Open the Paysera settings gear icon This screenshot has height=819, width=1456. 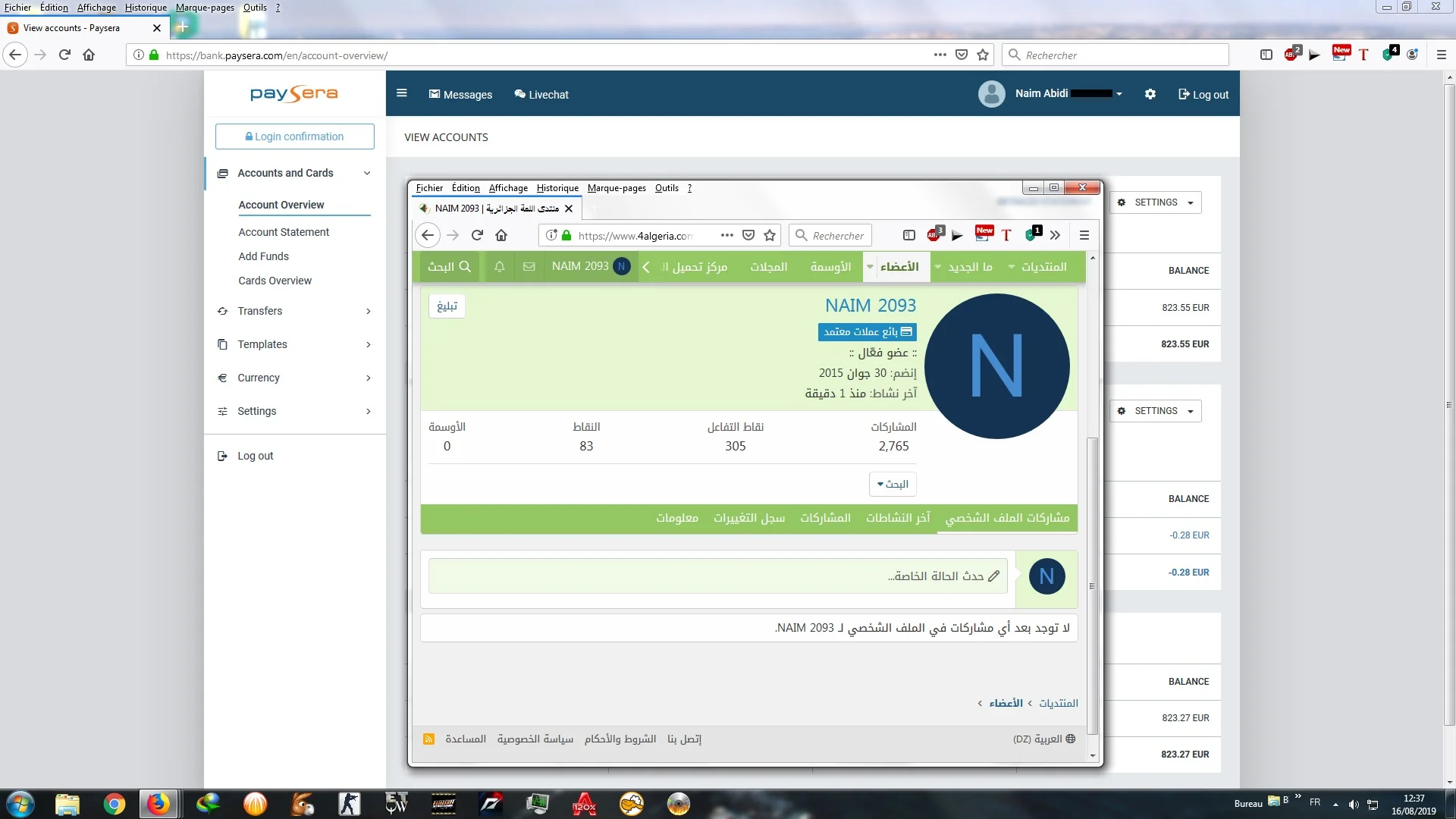tap(1150, 94)
